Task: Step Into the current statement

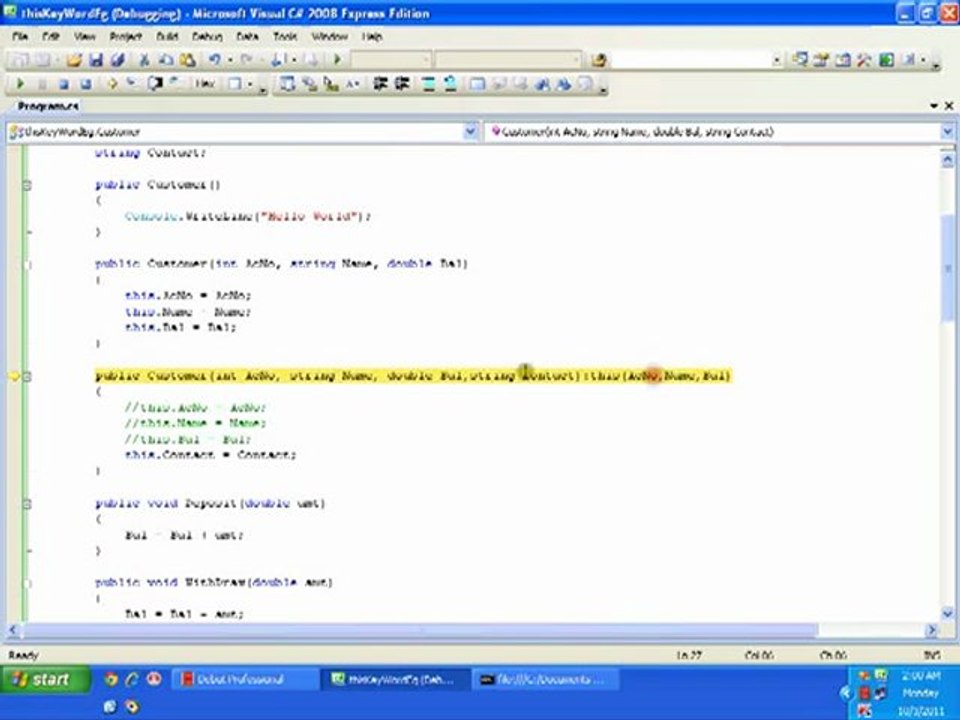Action: (132, 84)
